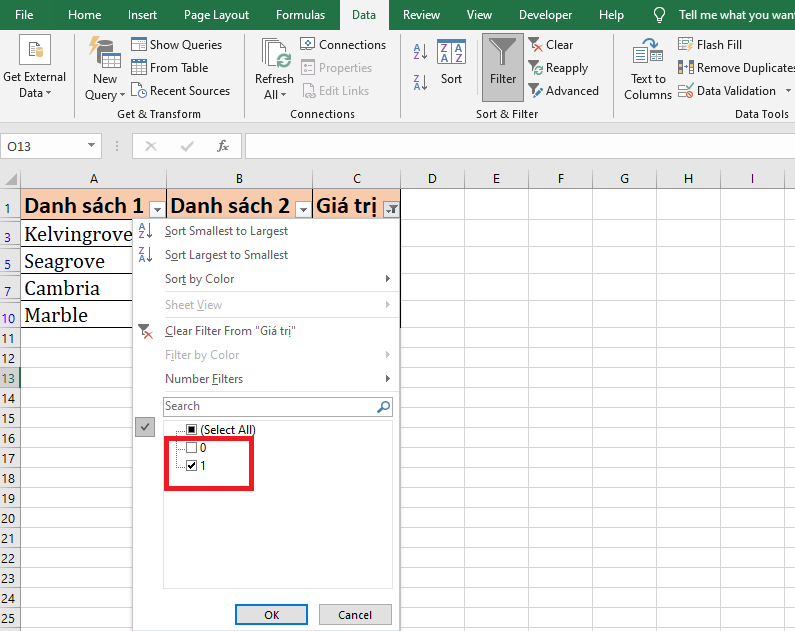The height and width of the screenshot is (631, 795).
Task: Open the Name Box dropdown arrow
Action: [x=92, y=146]
